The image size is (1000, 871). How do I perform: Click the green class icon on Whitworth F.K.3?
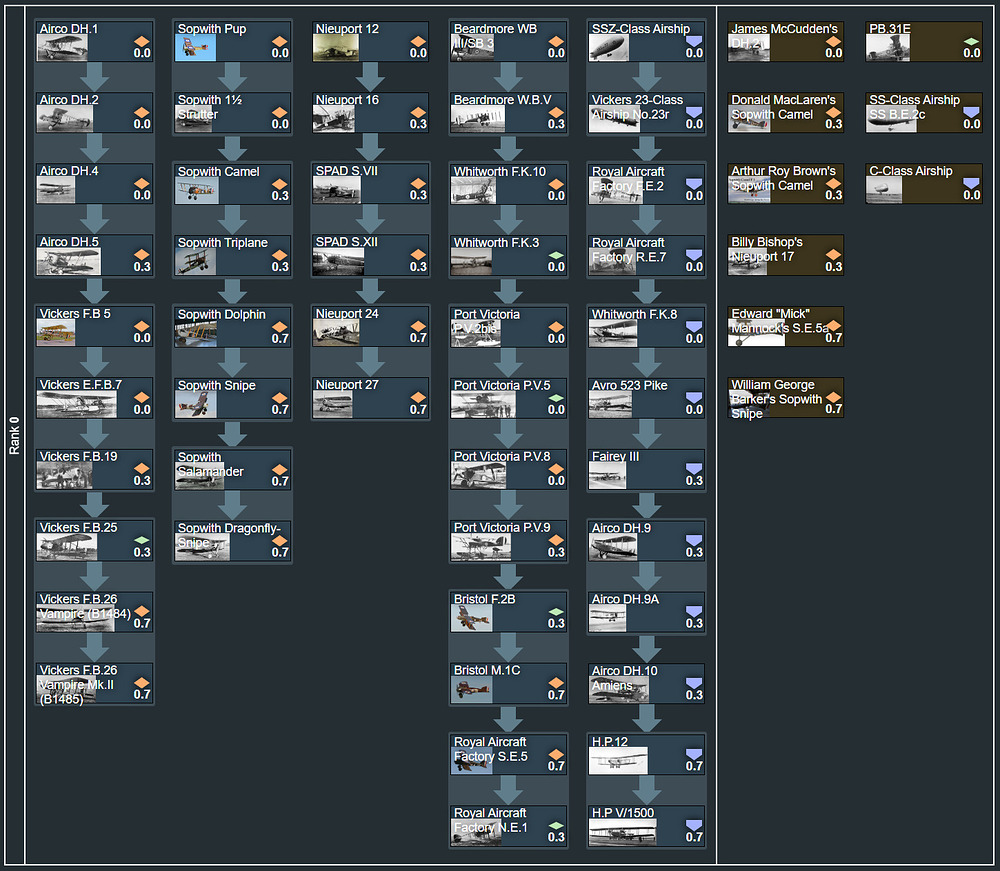tap(555, 255)
